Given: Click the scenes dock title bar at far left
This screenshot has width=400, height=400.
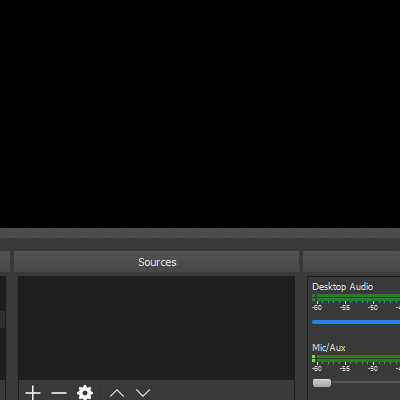Looking at the screenshot, I should [x=5, y=262].
